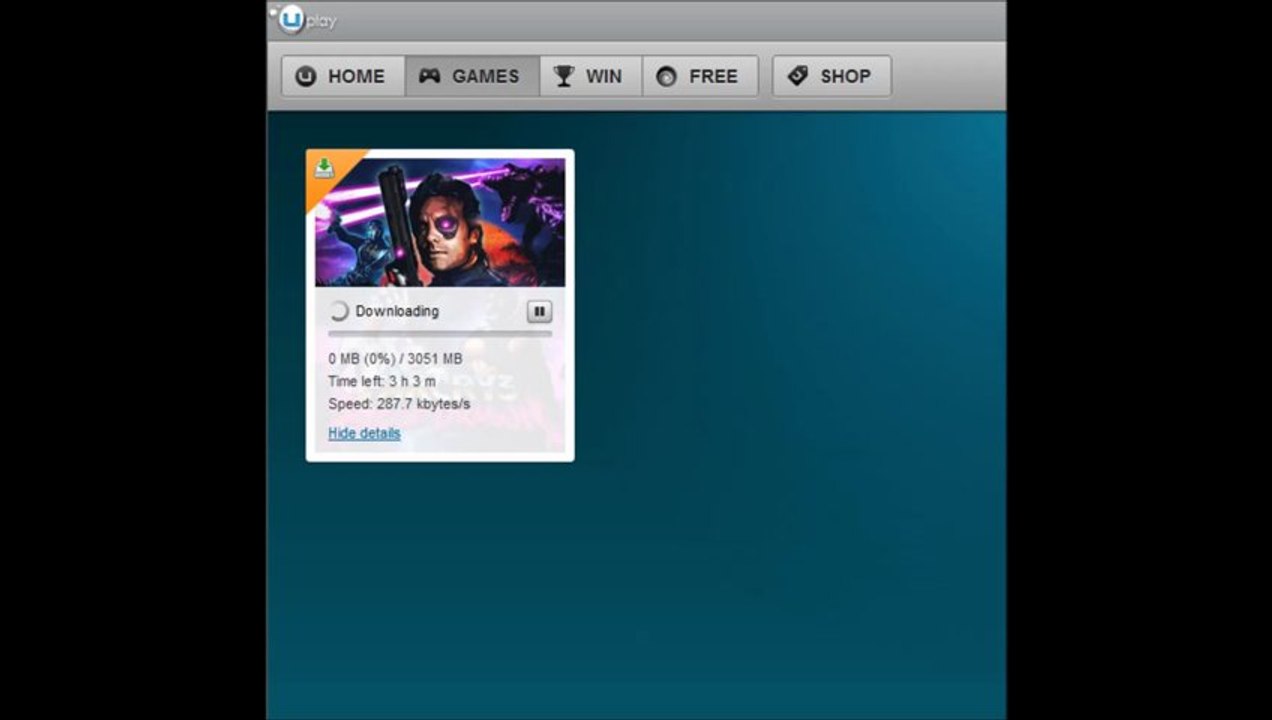Go to the FREE tab

pos(699,76)
